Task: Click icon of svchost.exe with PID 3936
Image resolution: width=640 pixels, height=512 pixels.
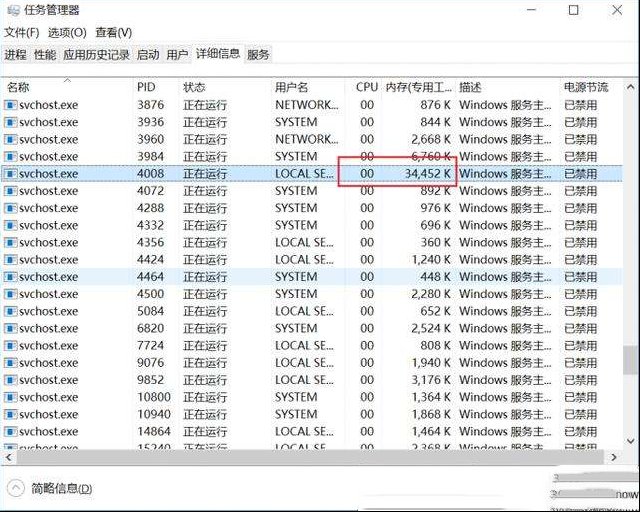Action: [11, 122]
